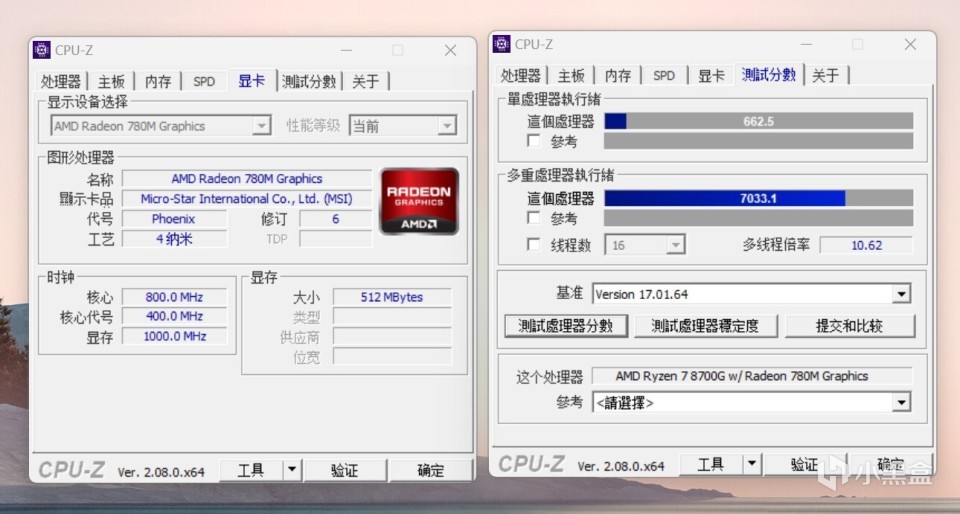Click multi thread score bar 7033.1
This screenshot has width=960, height=514.
click(x=759, y=198)
